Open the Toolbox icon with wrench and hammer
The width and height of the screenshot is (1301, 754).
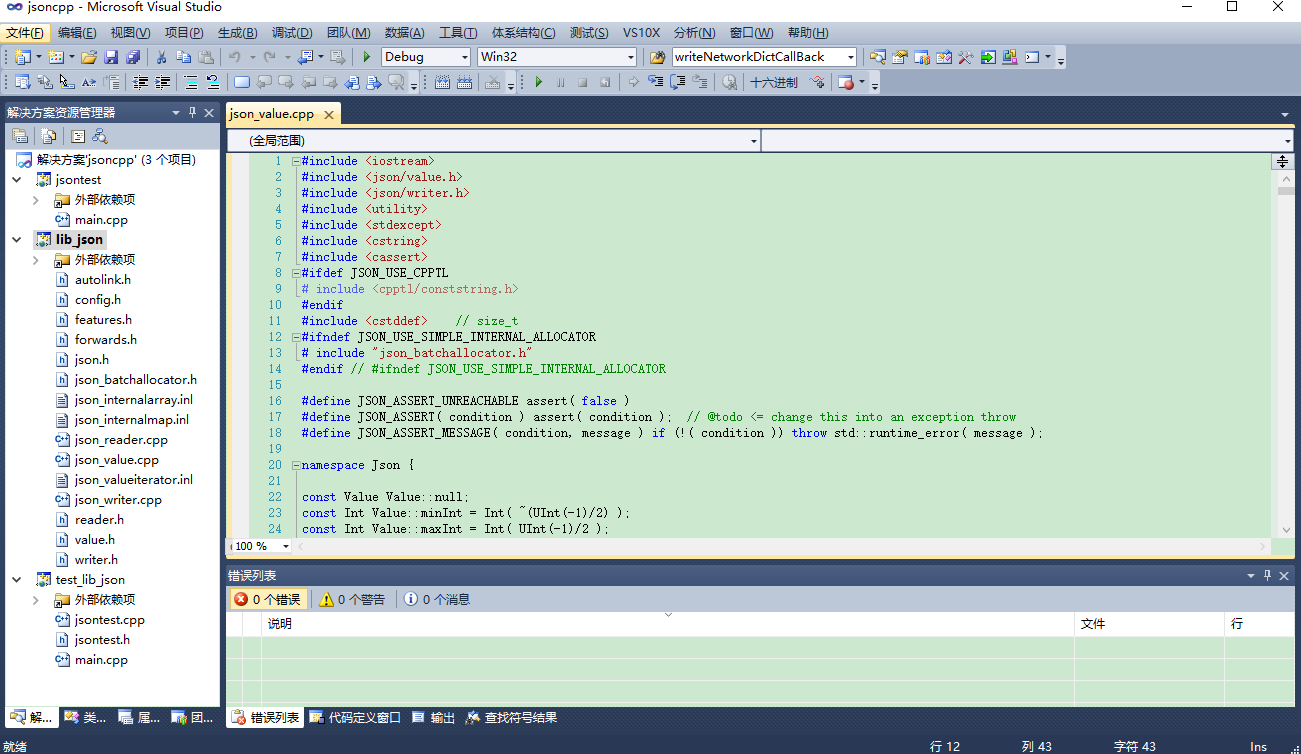(965, 57)
